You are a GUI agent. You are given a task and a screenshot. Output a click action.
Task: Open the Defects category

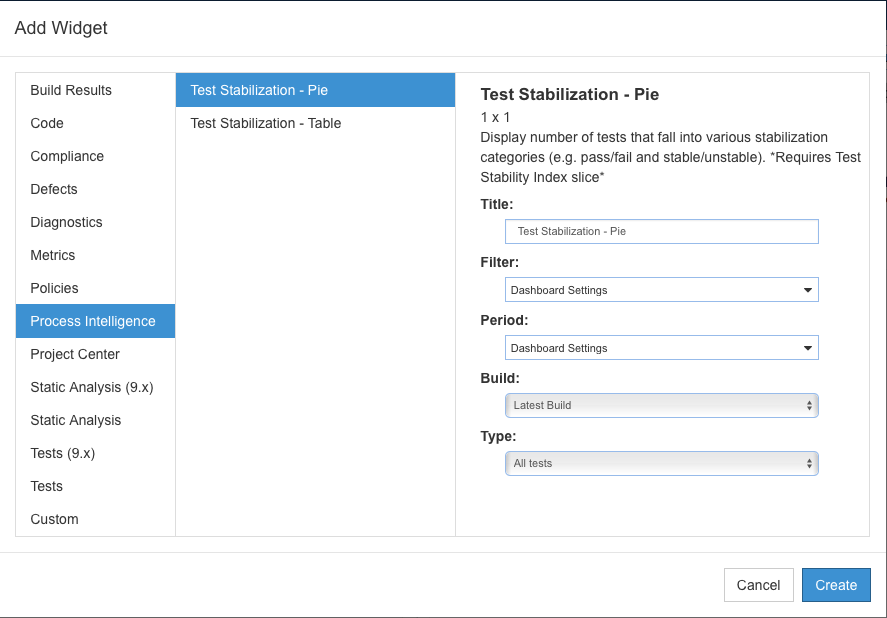pyautogui.click(x=96, y=189)
